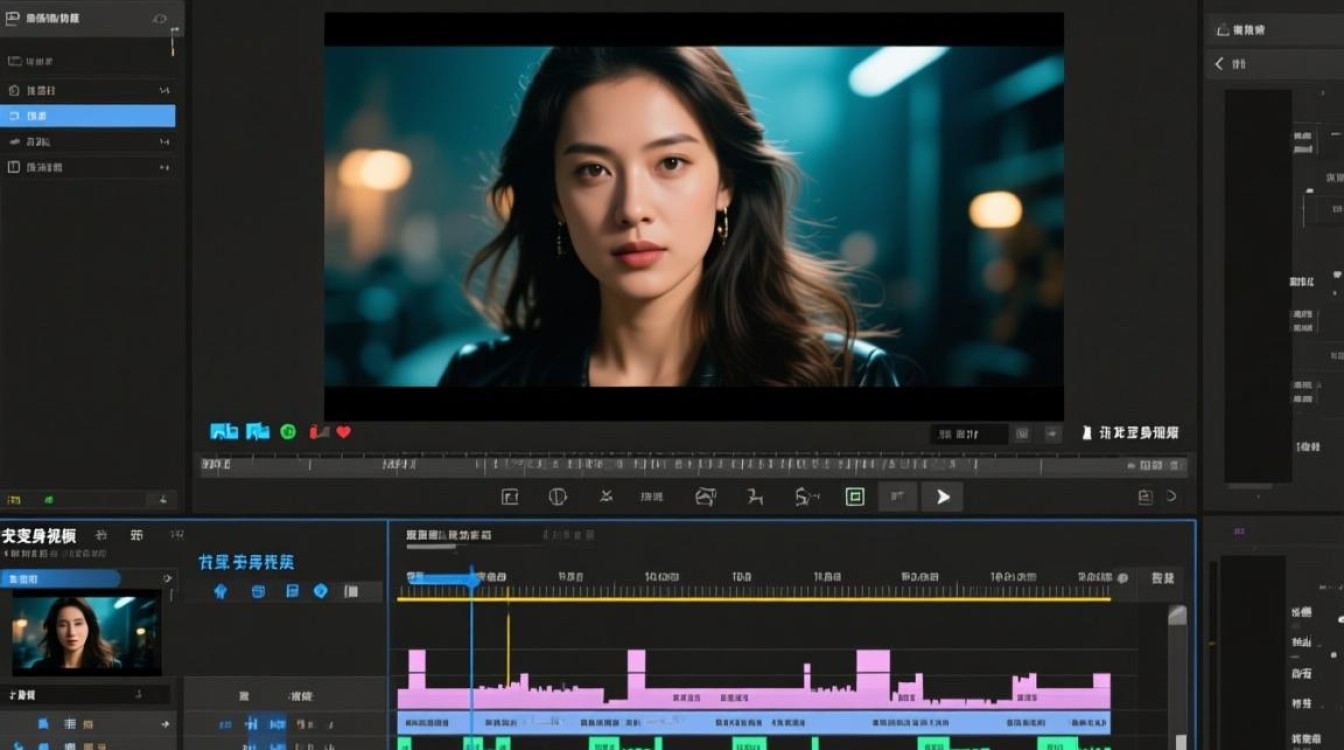
Task: Click the circular shield icon in transport toolbar
Action: coord(558,497)
